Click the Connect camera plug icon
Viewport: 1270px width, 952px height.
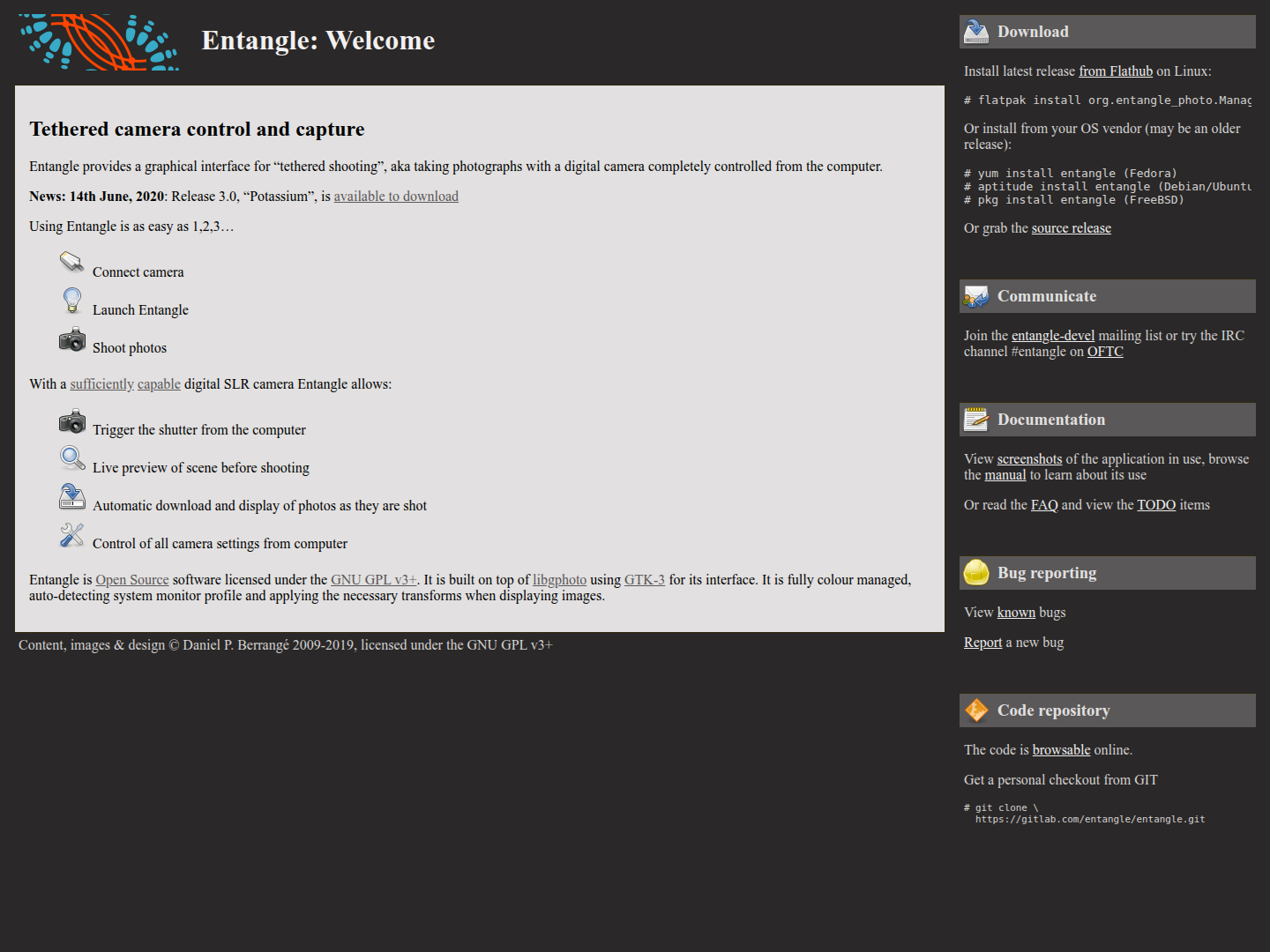(72, 262)
